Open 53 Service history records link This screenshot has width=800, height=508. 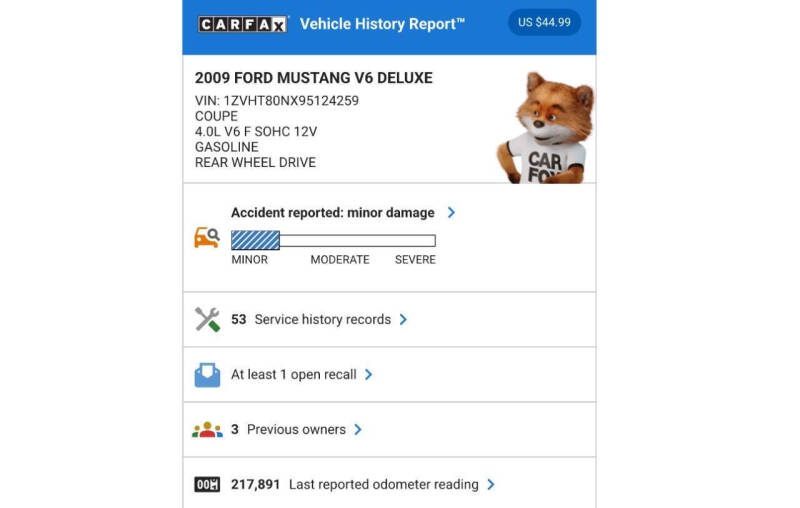click(x=311, y=319)
